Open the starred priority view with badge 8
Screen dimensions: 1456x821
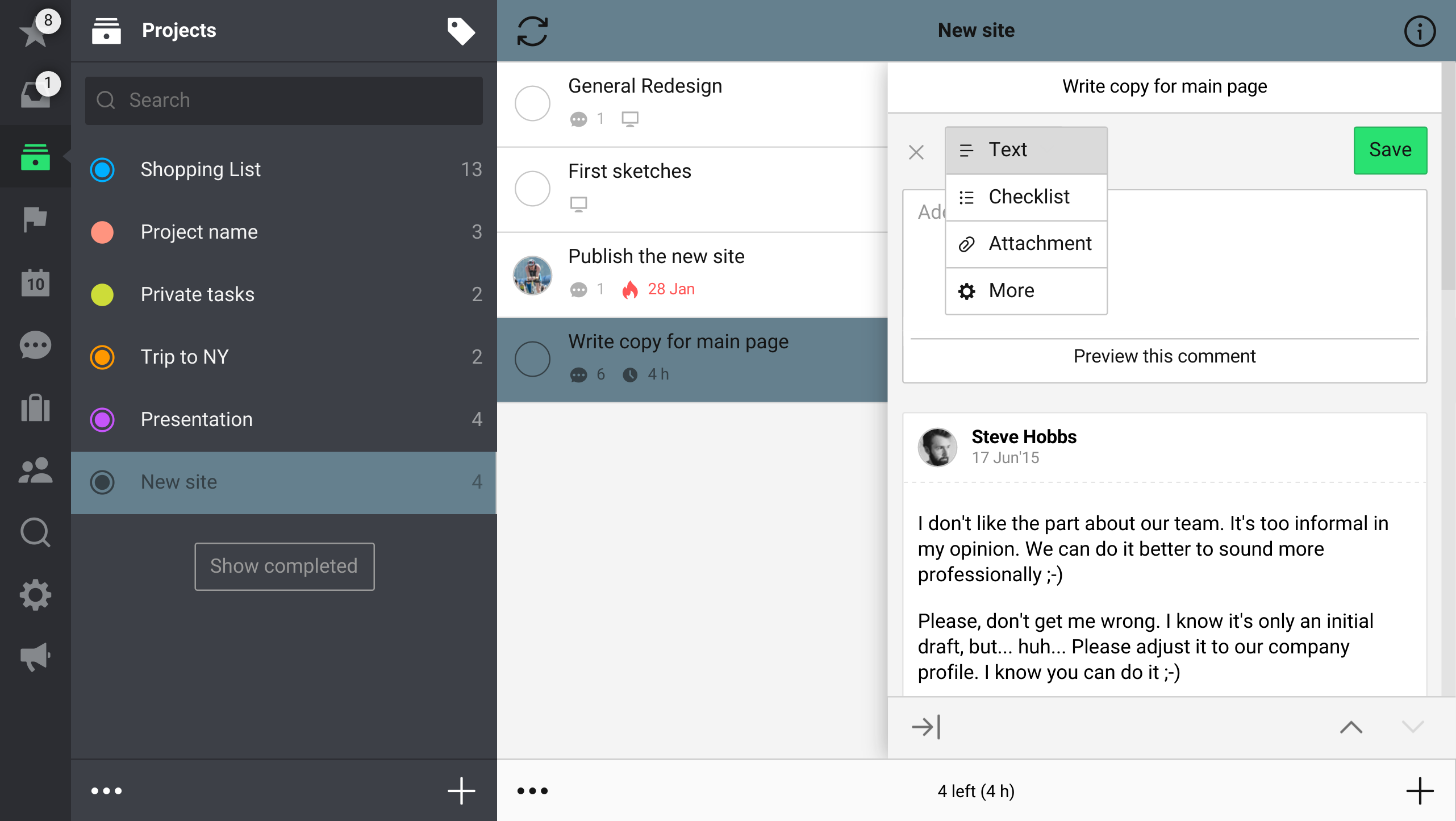pos(35,30)
